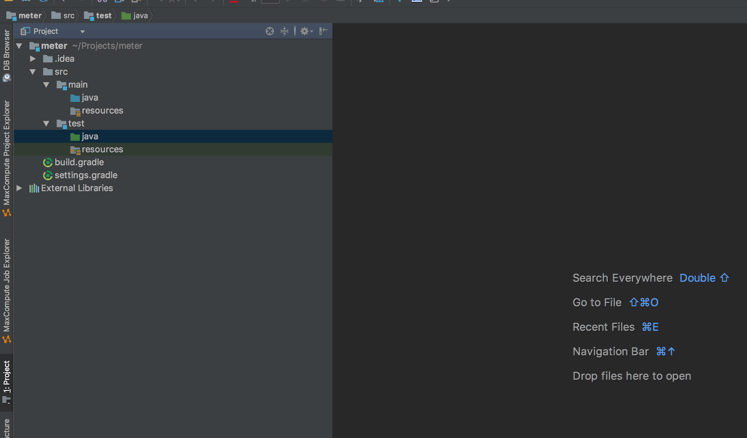
Task: Open the Project panel gear settings
Action: [x=305, y=31]
